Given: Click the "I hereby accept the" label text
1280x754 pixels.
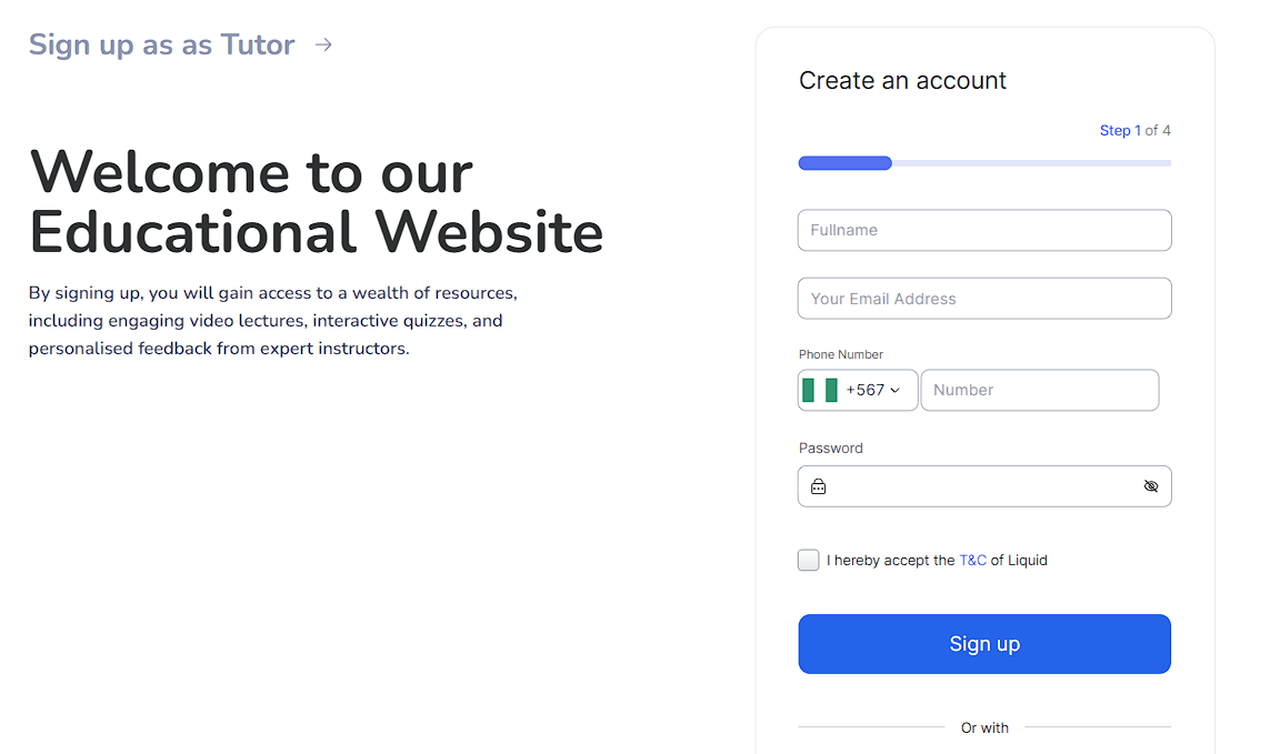Looking at the screenshot, I should 890,560.
